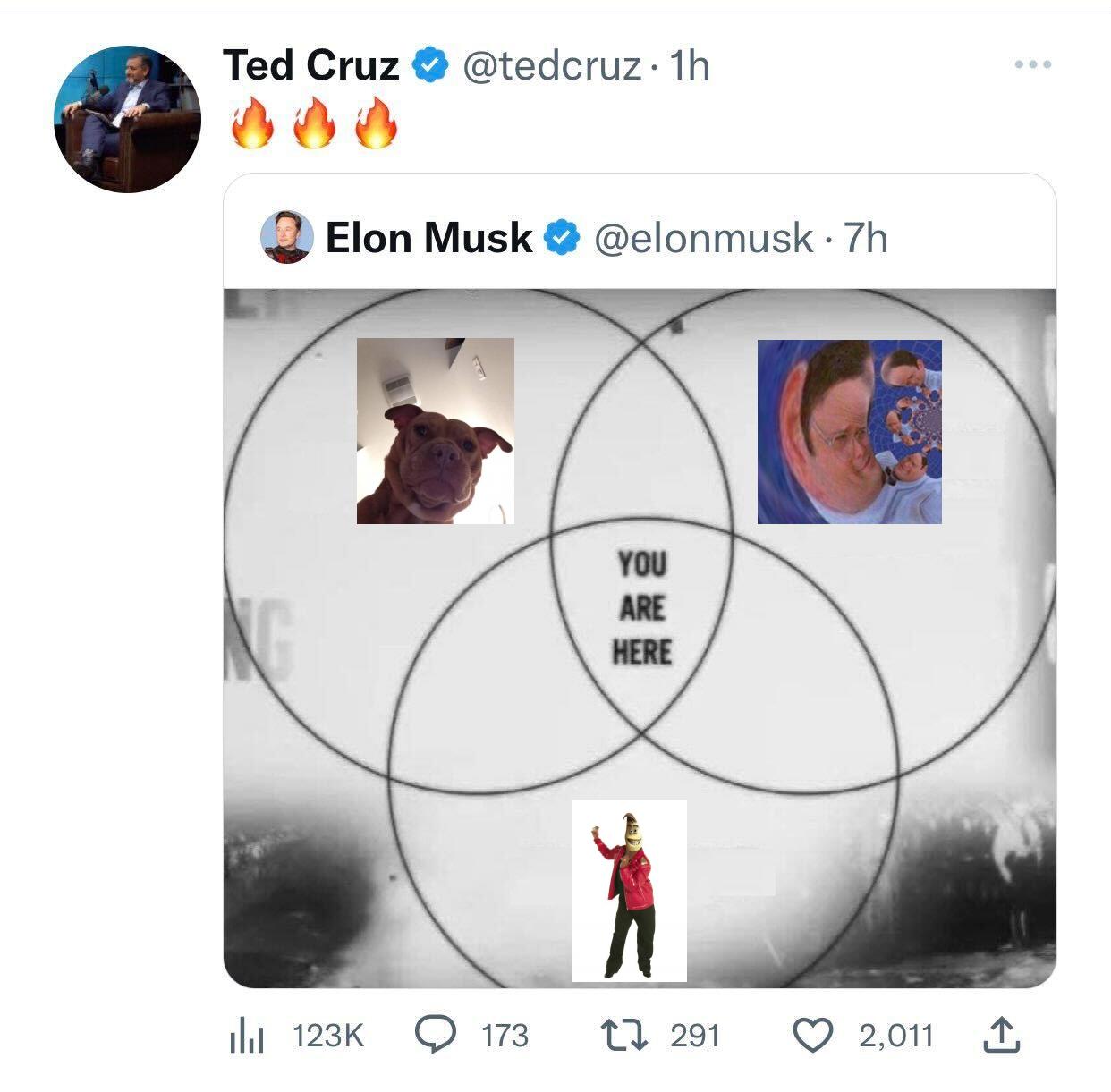Click the swirled man's face image
Viewport: 1111px width, 1092px height.
coord(849,432)
